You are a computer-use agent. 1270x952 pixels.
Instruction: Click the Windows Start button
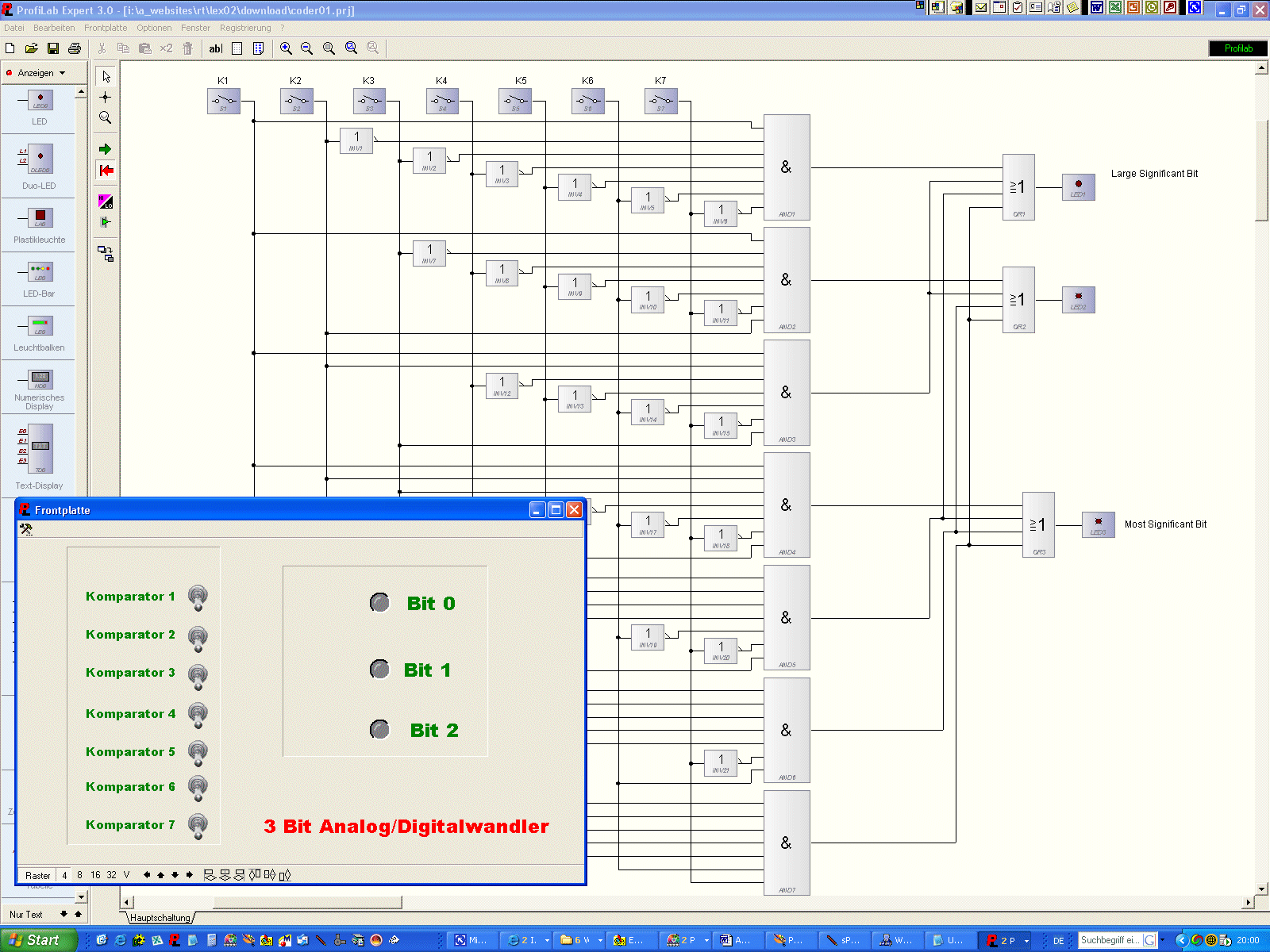(x=38, y=940)
